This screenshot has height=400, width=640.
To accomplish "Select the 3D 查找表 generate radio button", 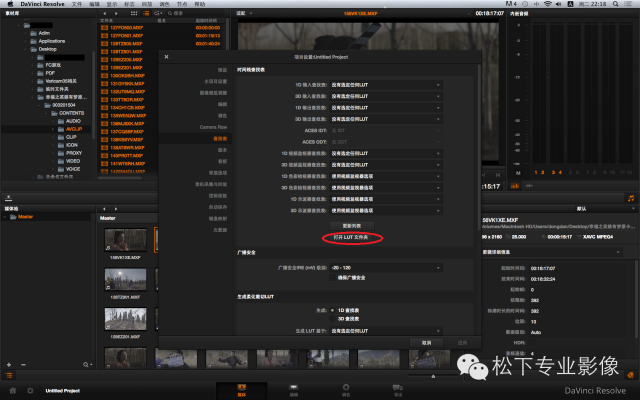I will coord(333,319).
